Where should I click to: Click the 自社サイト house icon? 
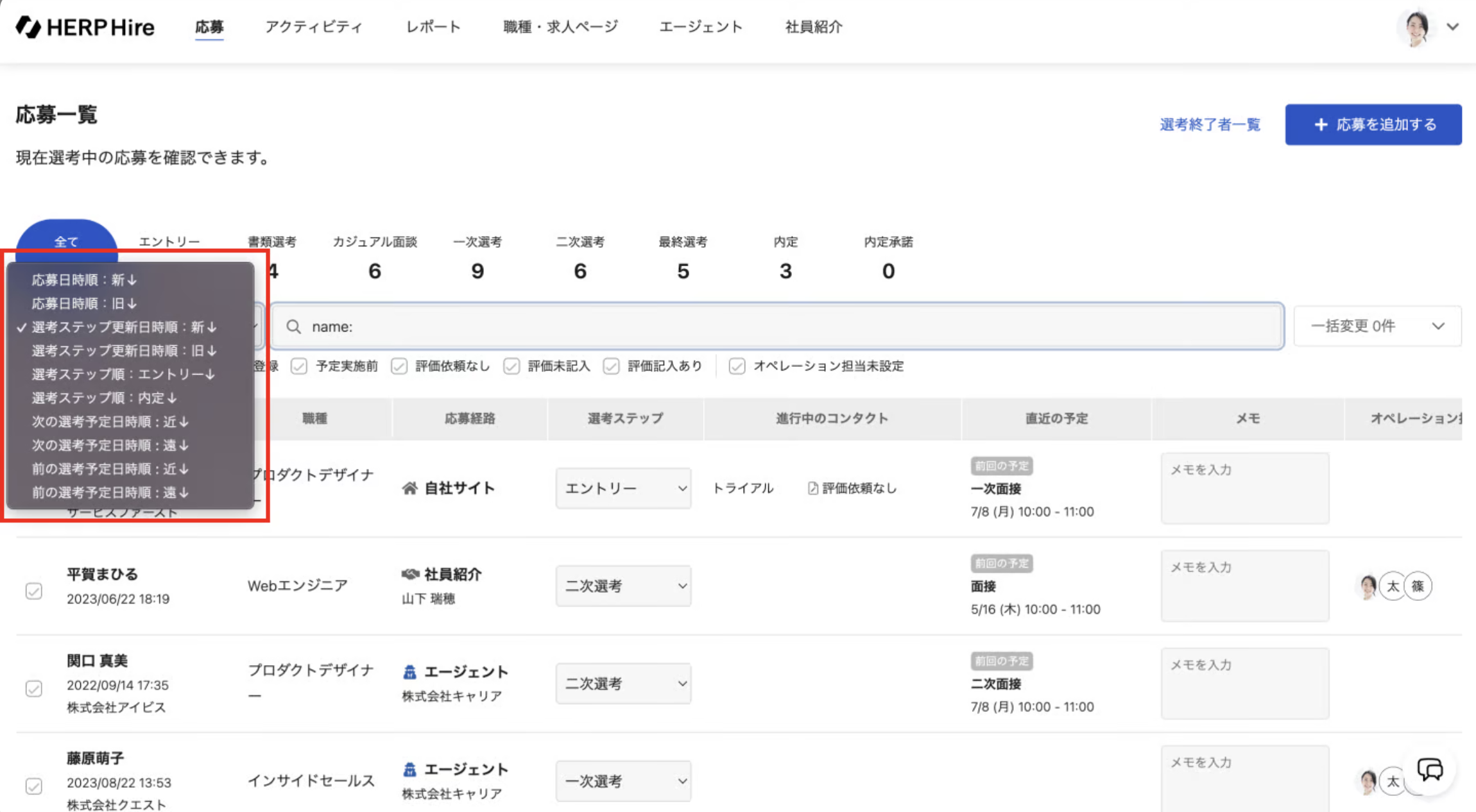point(409,488)
